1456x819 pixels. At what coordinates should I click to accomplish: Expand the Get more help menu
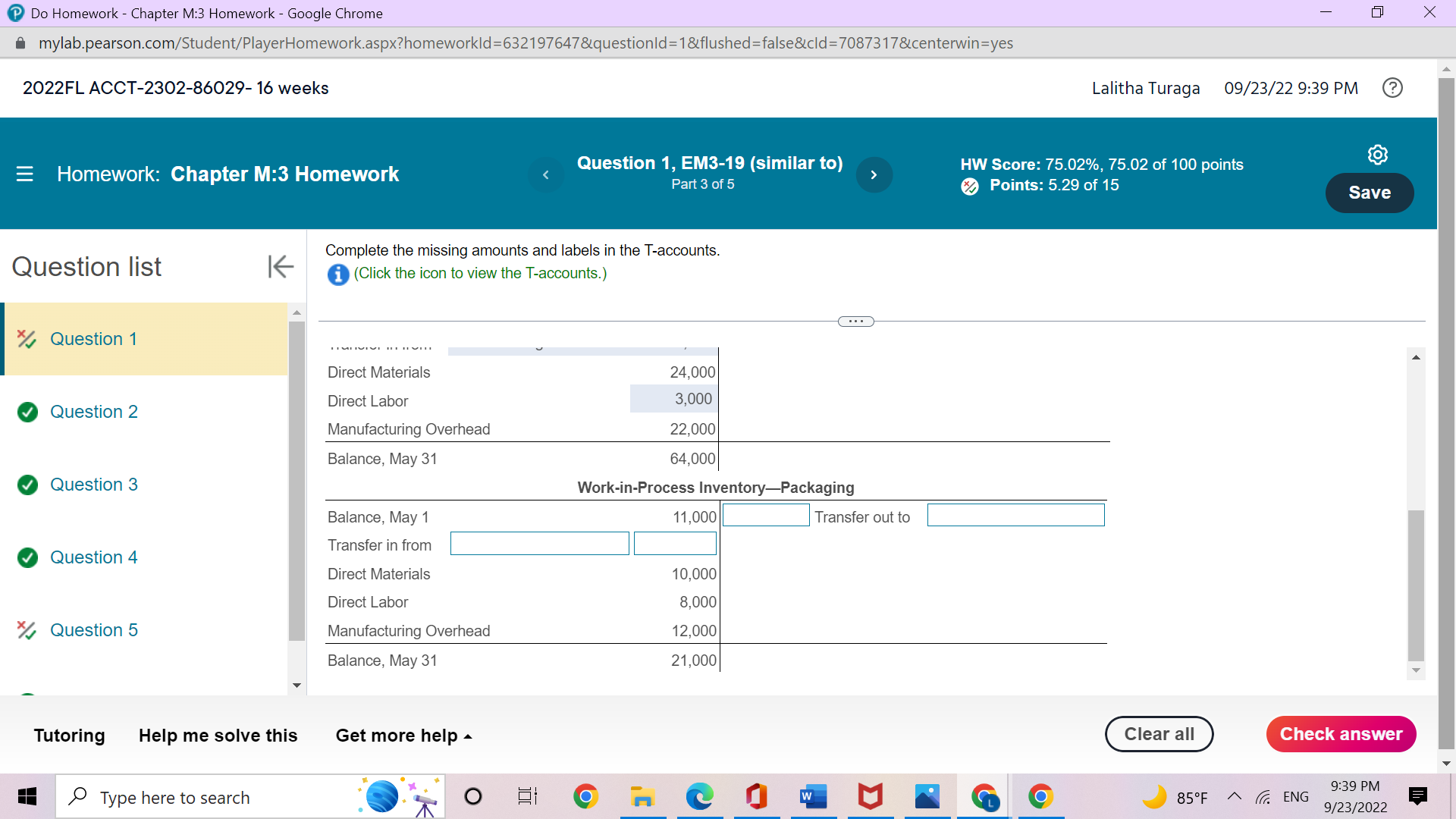click(403, 736)
